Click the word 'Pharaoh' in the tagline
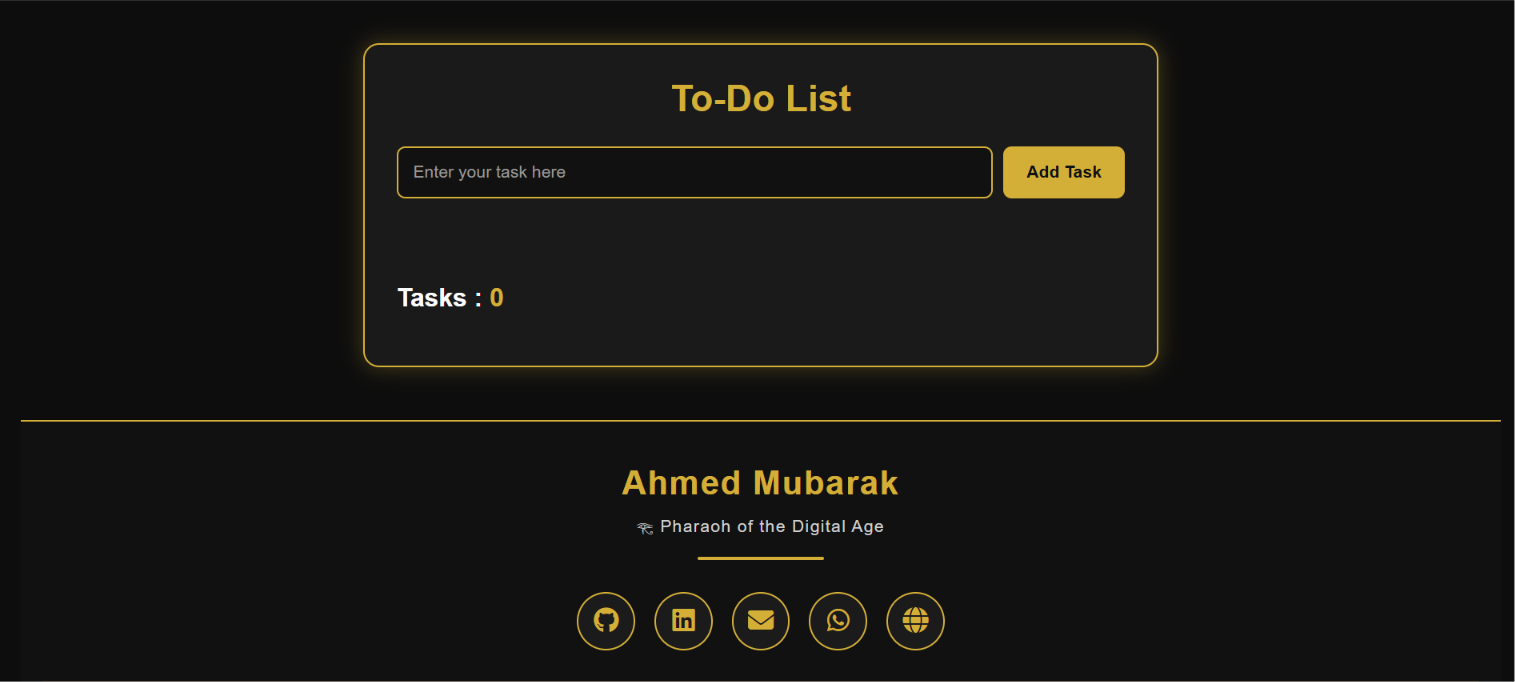 click(x=696, y=526)
